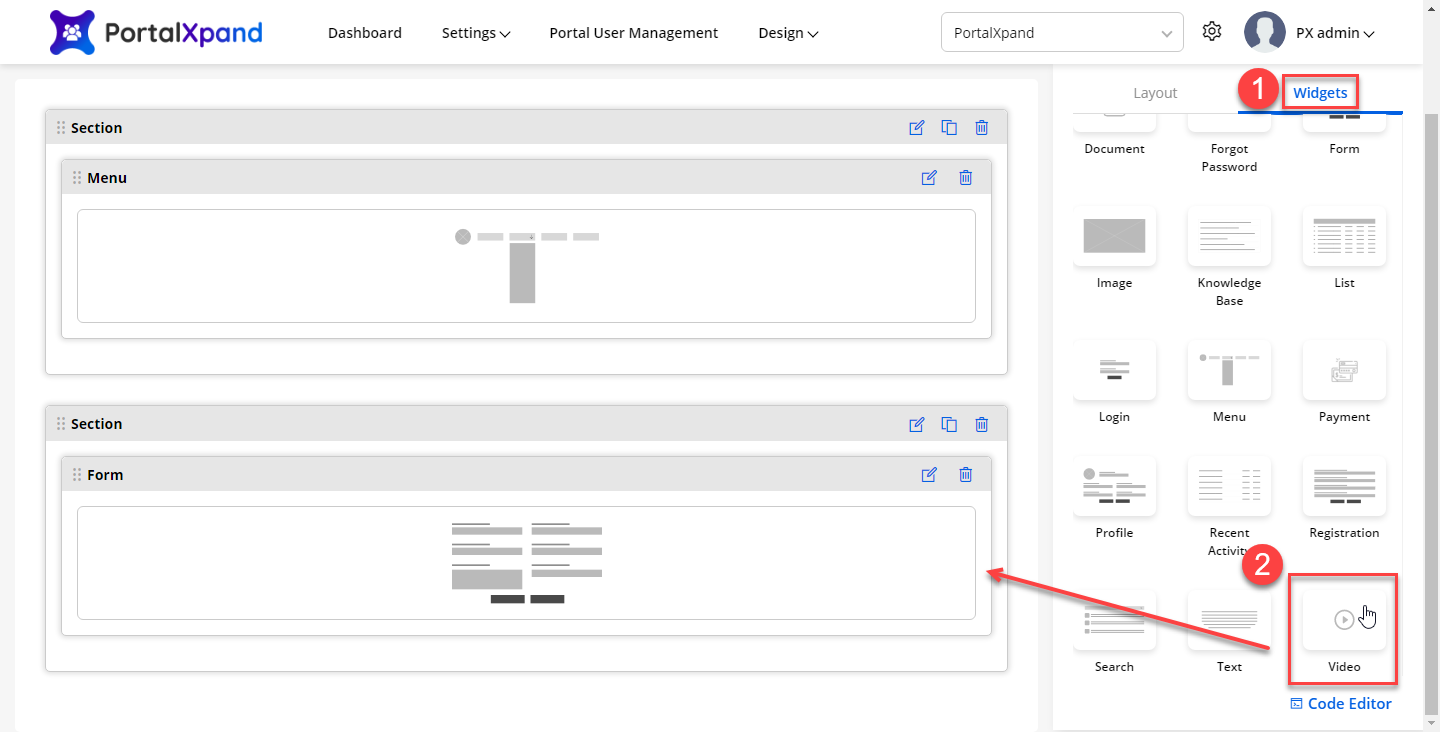Screen dimensions: 1440x732
Task: Open the PortalXpand portal selector dropdown
Action: (1062, 33)
